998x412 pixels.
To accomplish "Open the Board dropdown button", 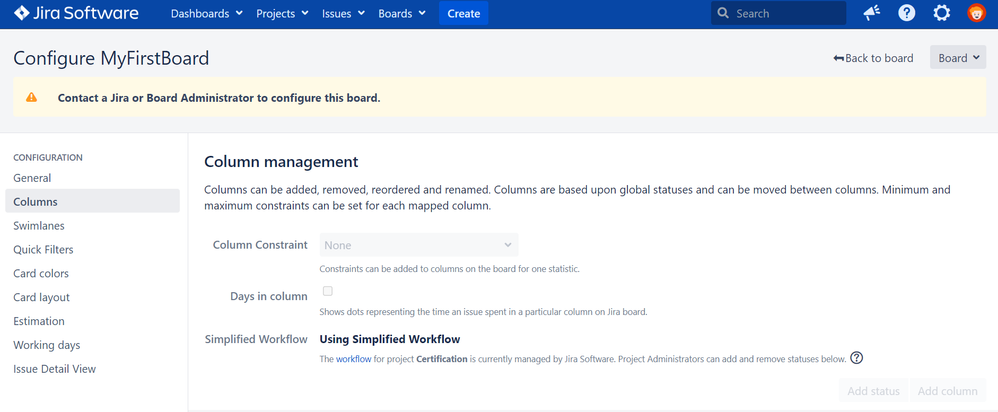I will pyautogui.click(x=958, y=58).
